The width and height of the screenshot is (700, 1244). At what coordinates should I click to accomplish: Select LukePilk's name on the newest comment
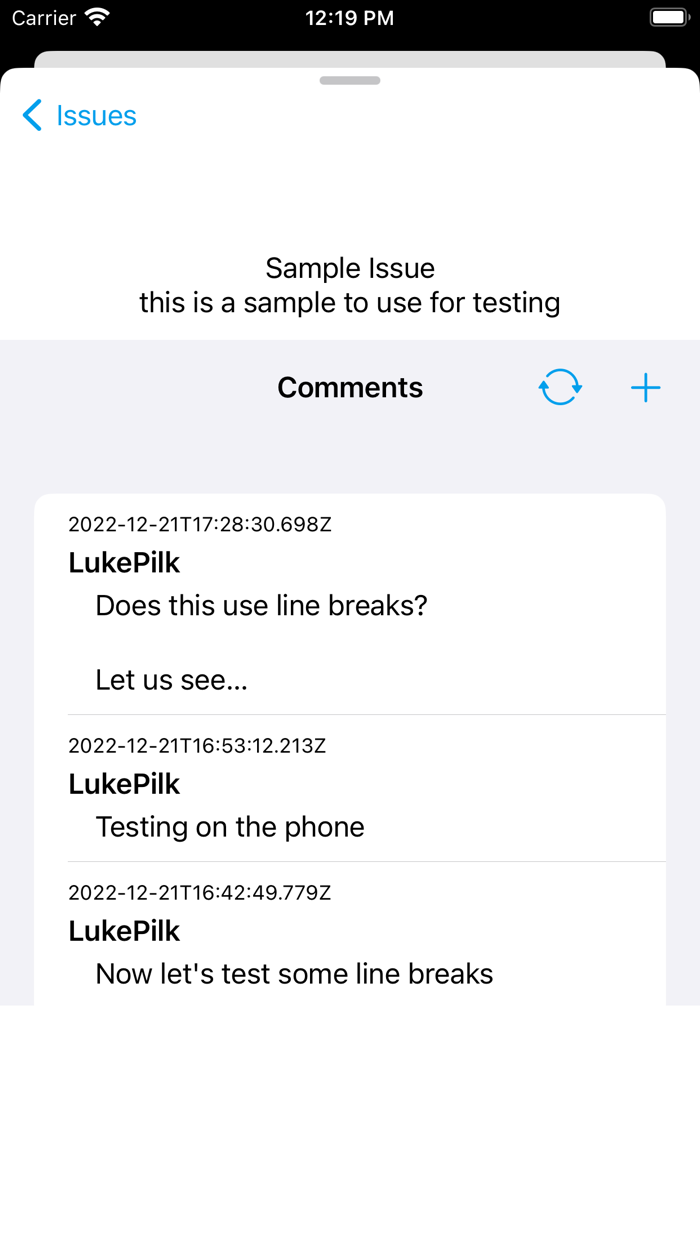click(x=124, y=562)
